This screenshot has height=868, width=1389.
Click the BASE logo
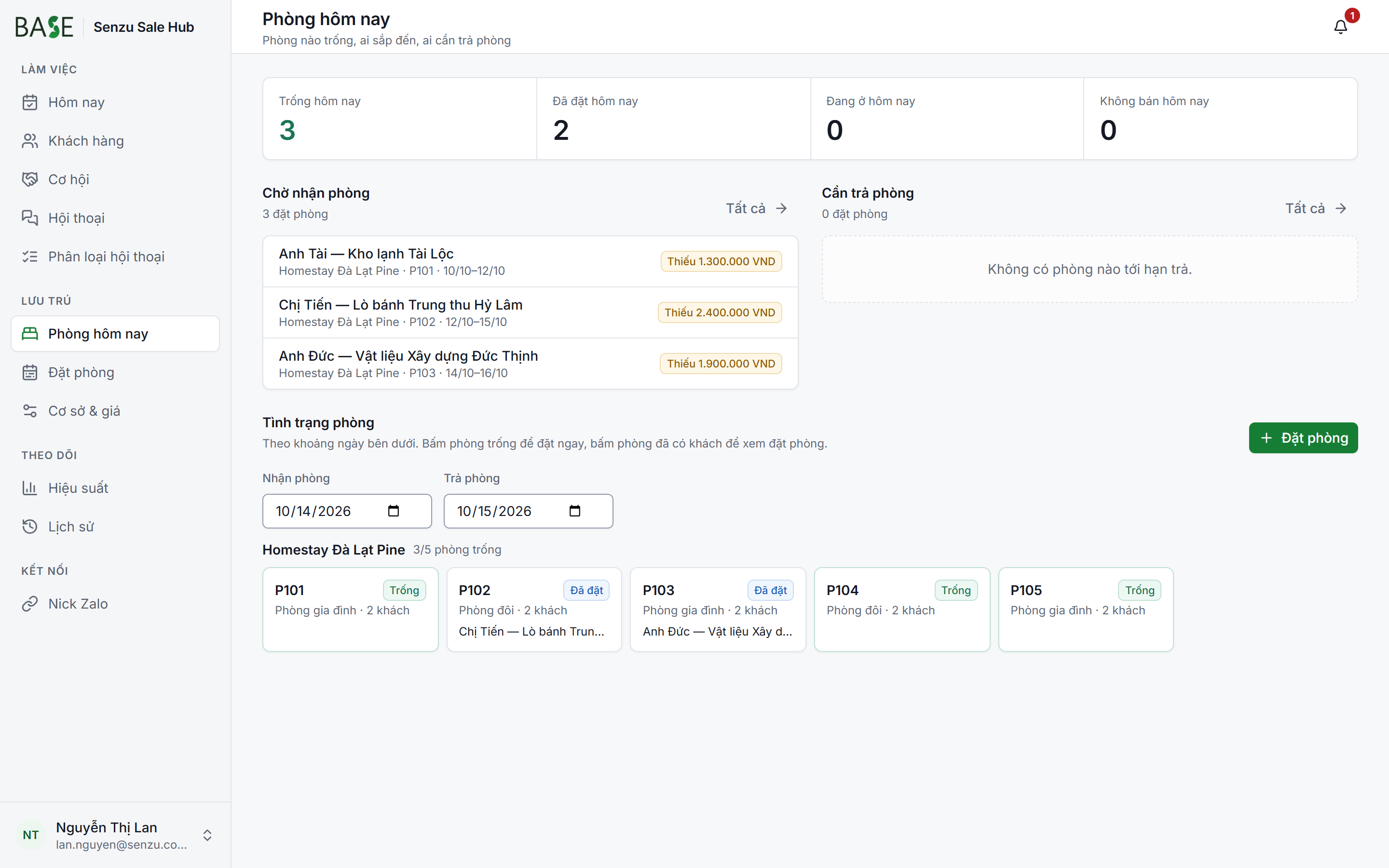tap(44, 27)
